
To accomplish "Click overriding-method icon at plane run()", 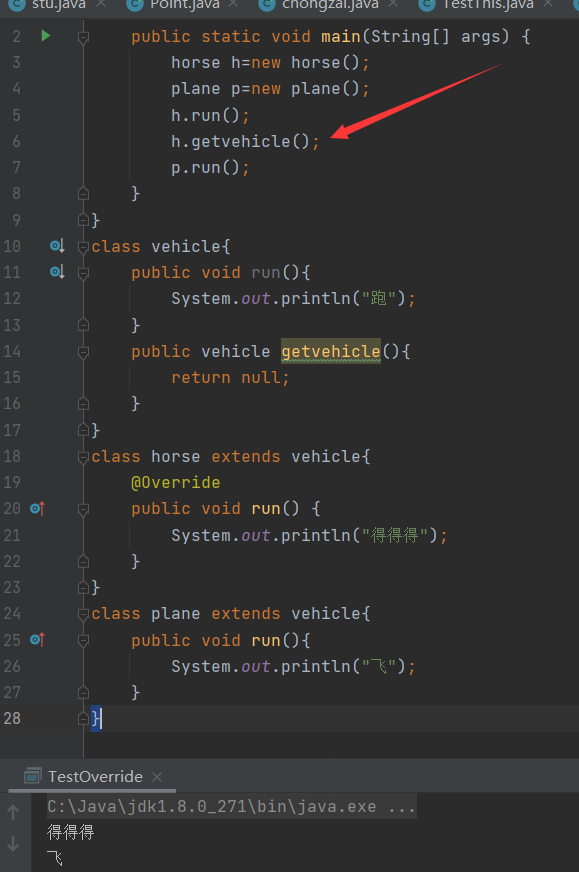I will [37, 640].
